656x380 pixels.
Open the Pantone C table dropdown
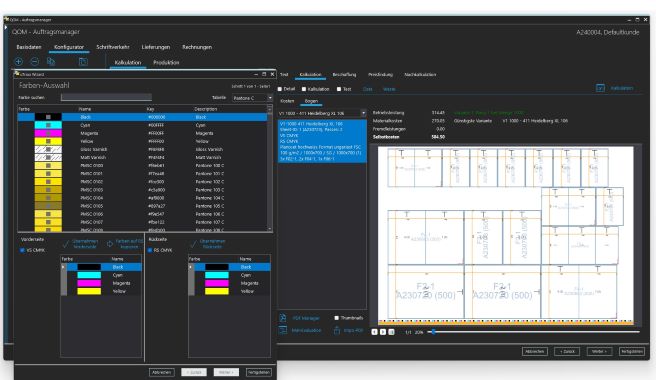point(270,98)
